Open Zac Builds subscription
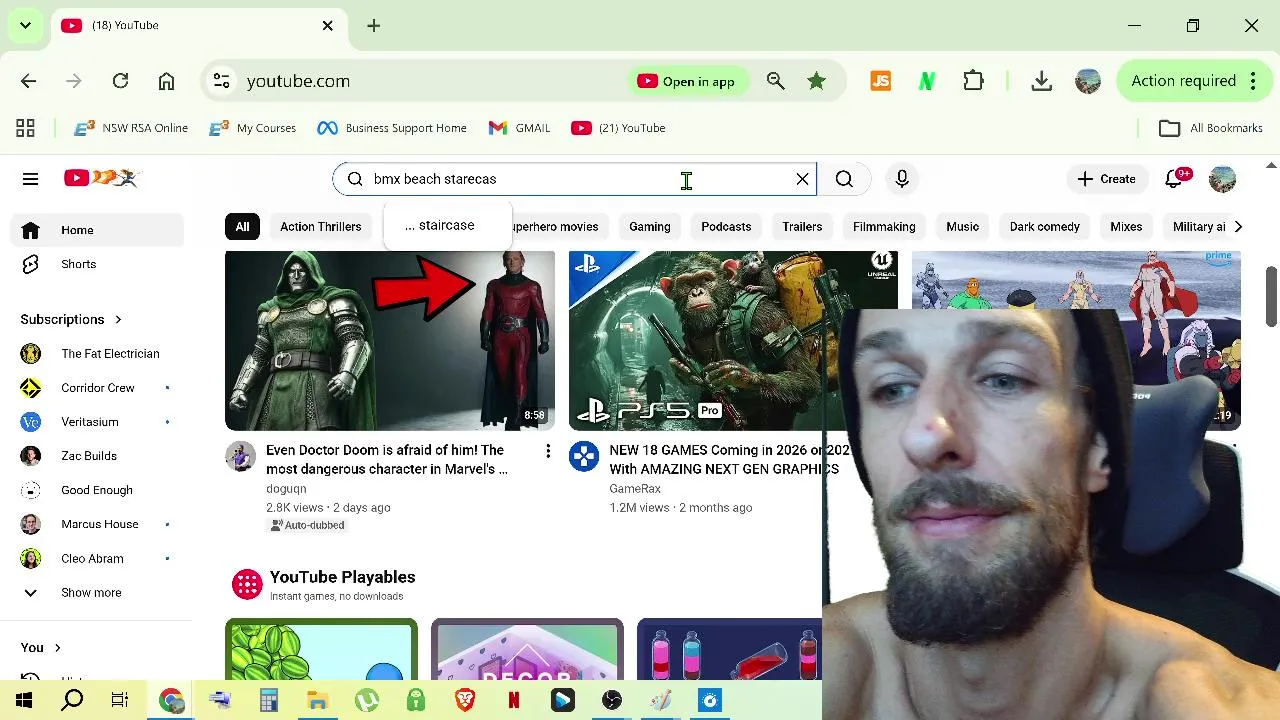This screenshot has width=1280, height=720. click(x=97, y=456)
